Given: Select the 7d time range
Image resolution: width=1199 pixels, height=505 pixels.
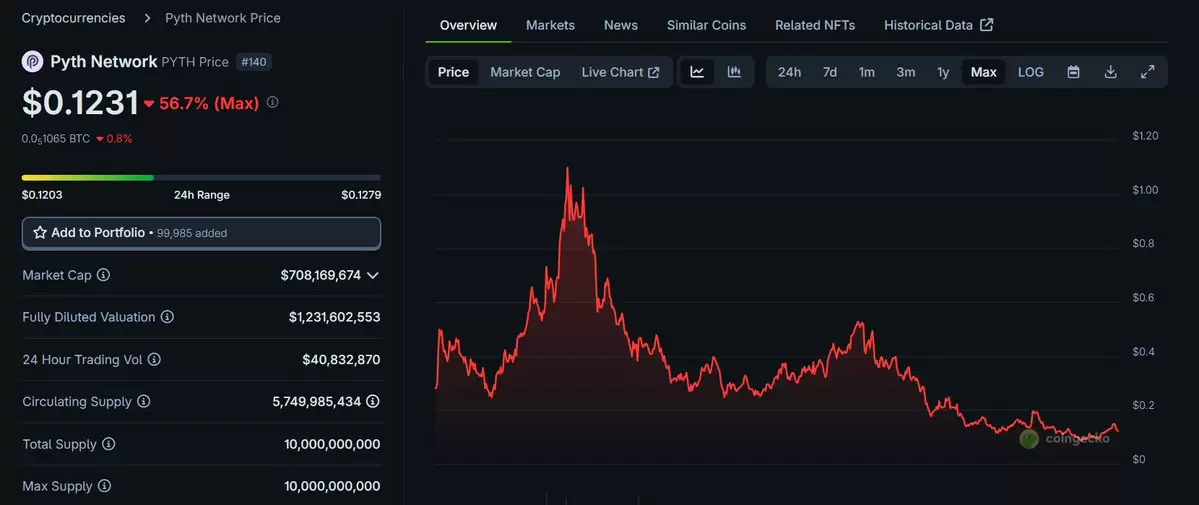Looking at the screenshot, I should [830, 72].
